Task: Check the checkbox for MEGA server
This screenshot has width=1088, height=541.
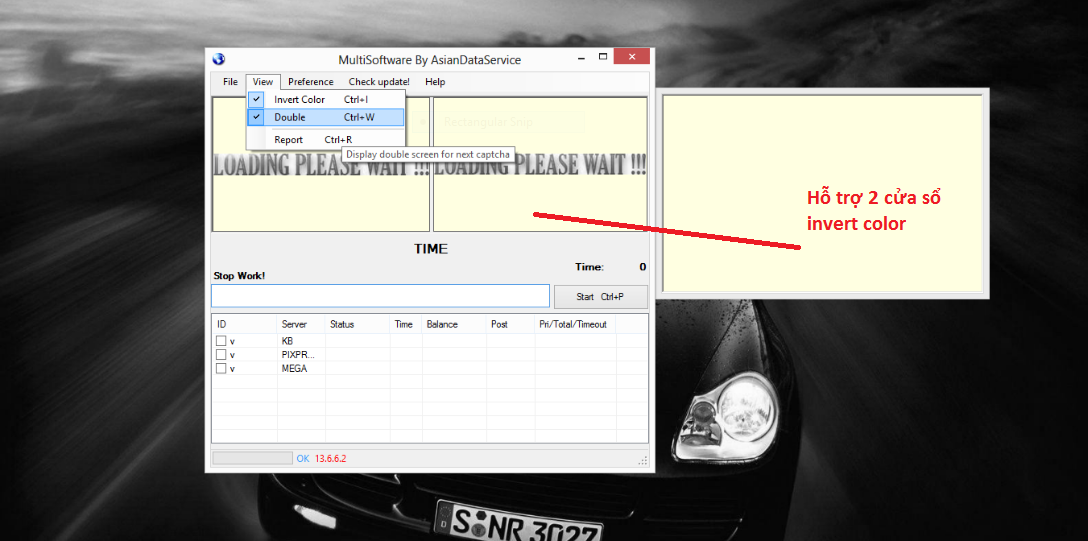Action: pyautogui.click(x=221, y=368)
